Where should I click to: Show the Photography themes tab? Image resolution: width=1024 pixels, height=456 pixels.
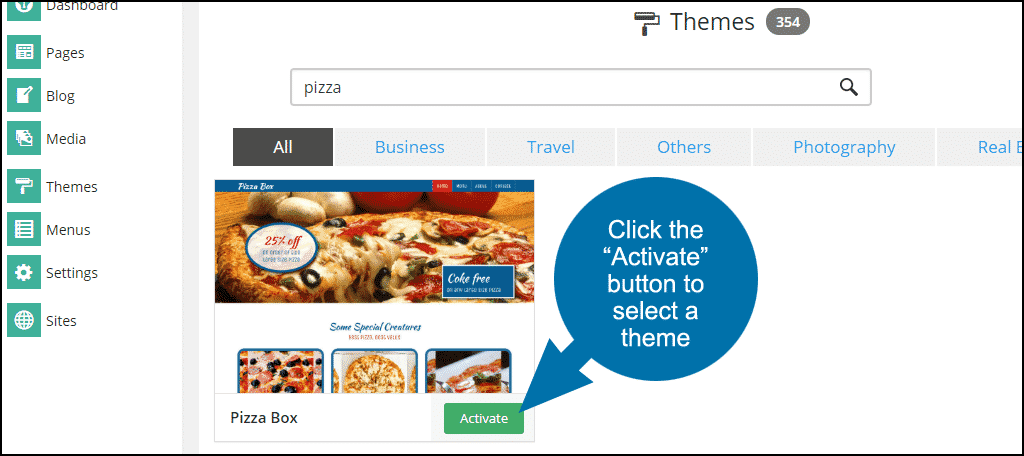click(844, 147)
